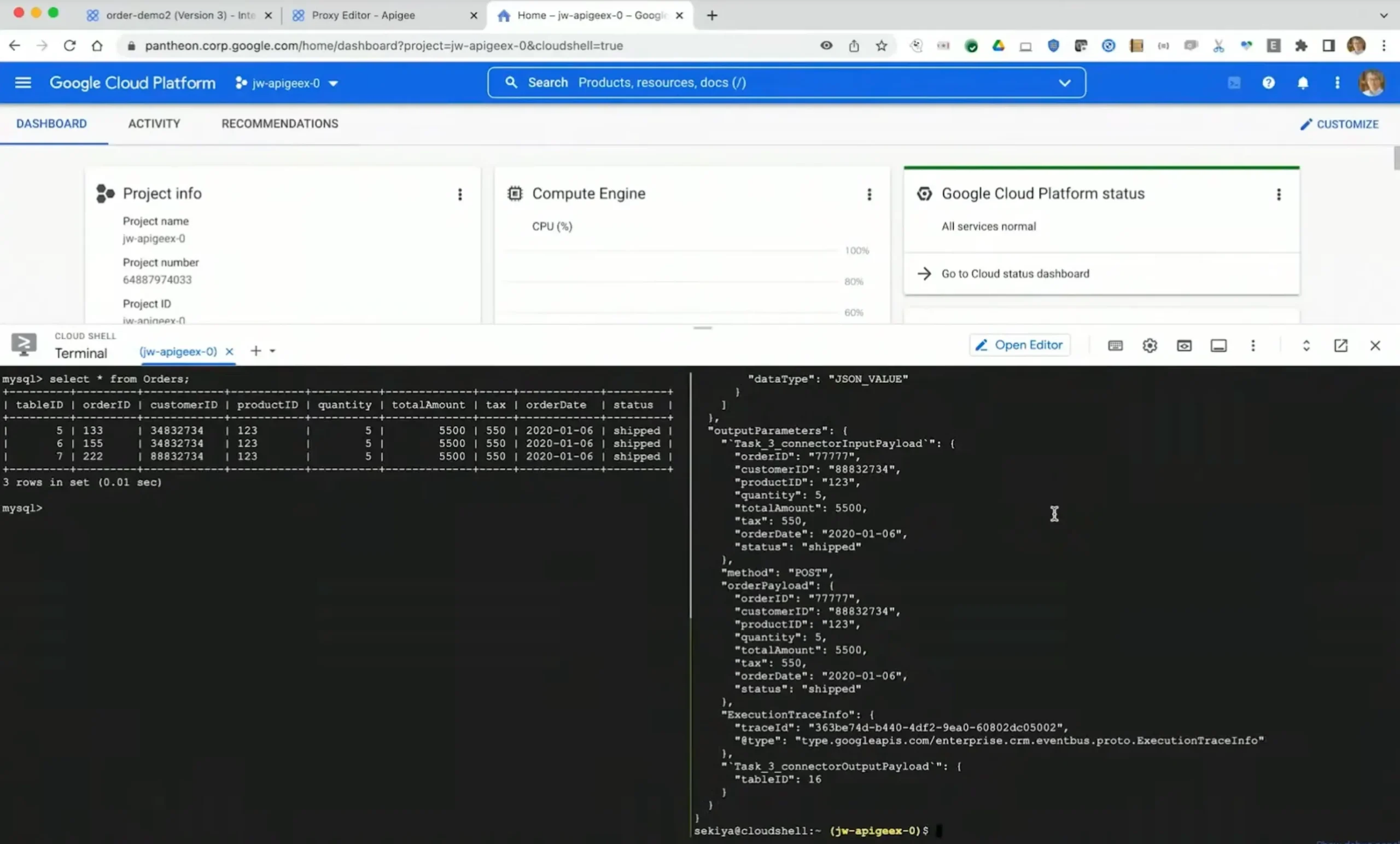
Task: Close the order-demo2 browser tab
Action: point(268,15)
